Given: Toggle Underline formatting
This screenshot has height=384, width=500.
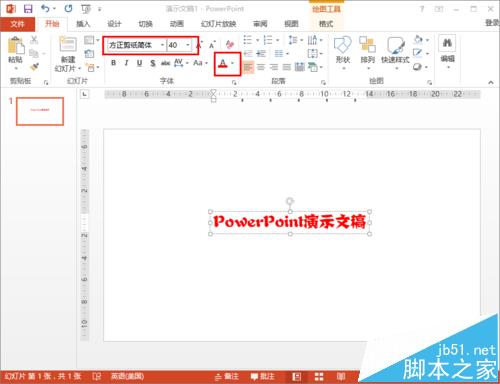Looking at the screenshot, I should tap(139, 63).
